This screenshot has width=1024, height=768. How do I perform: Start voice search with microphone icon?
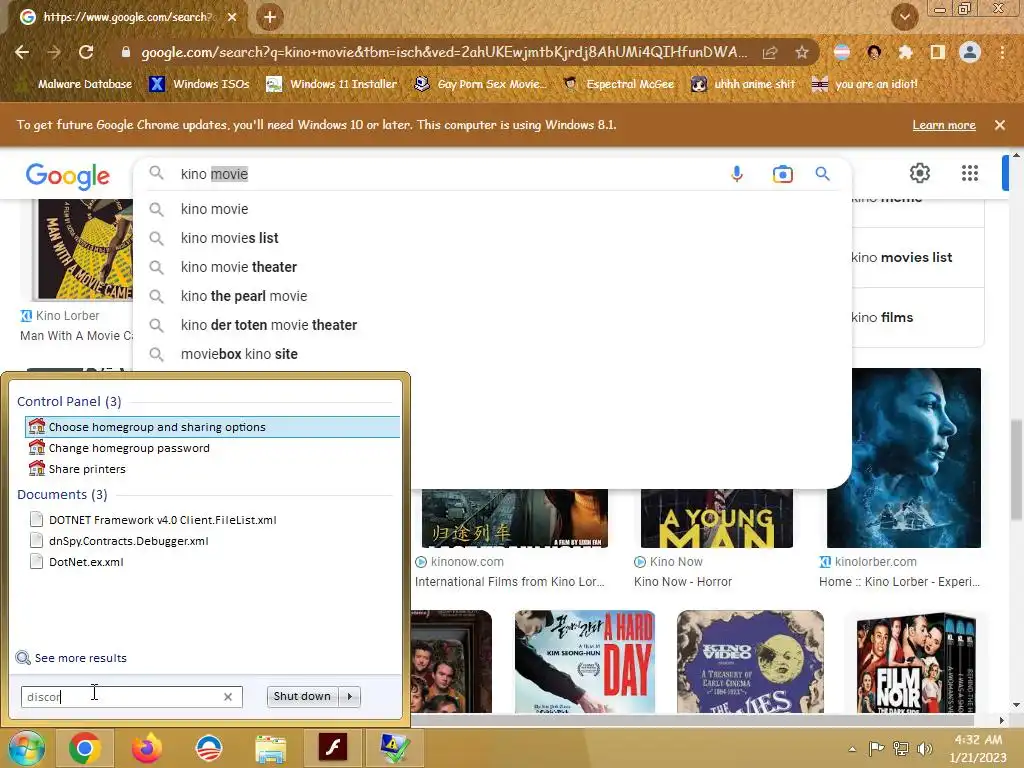[737, 174]
